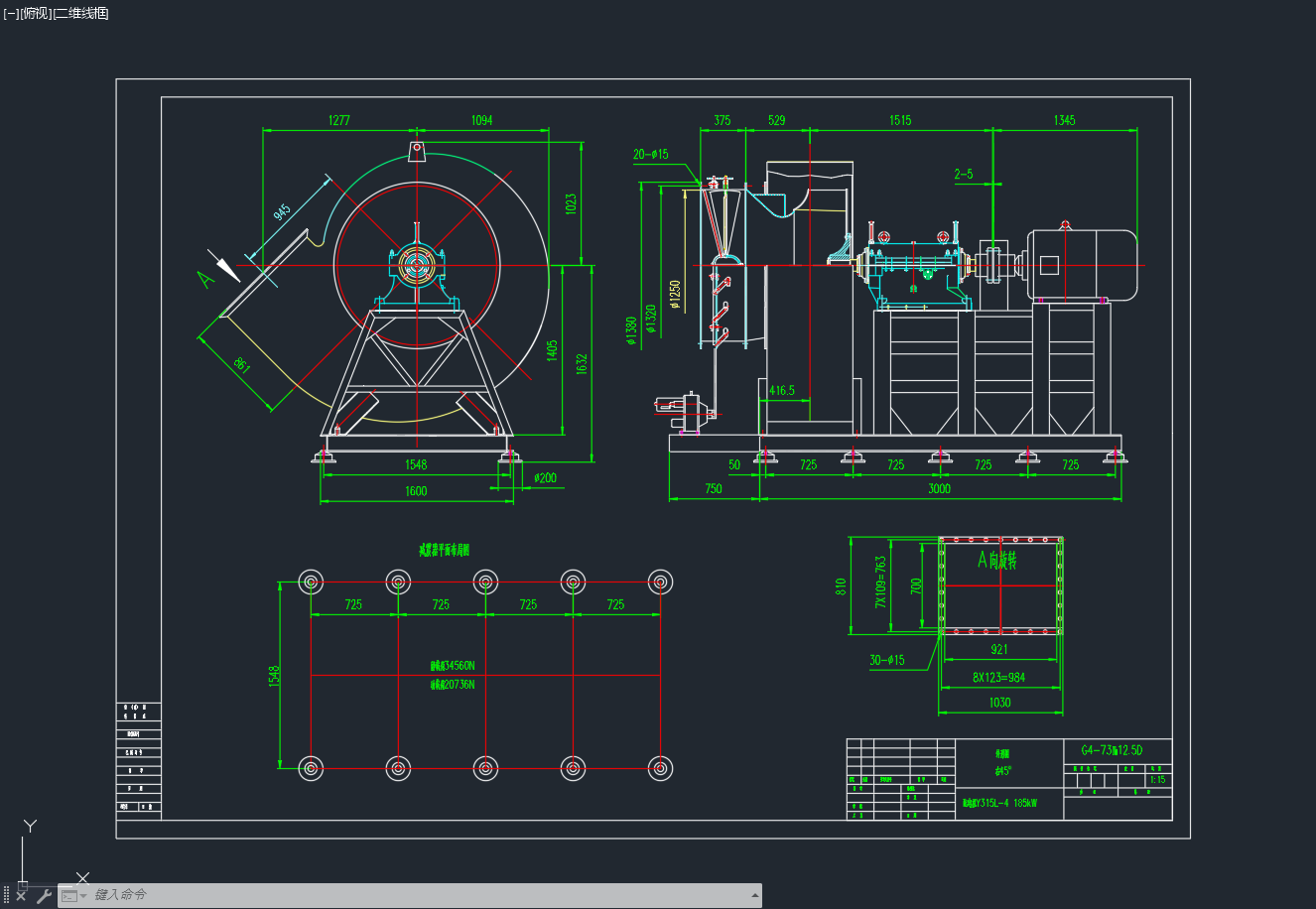Select the 1515 dimension text

(900, 120)
